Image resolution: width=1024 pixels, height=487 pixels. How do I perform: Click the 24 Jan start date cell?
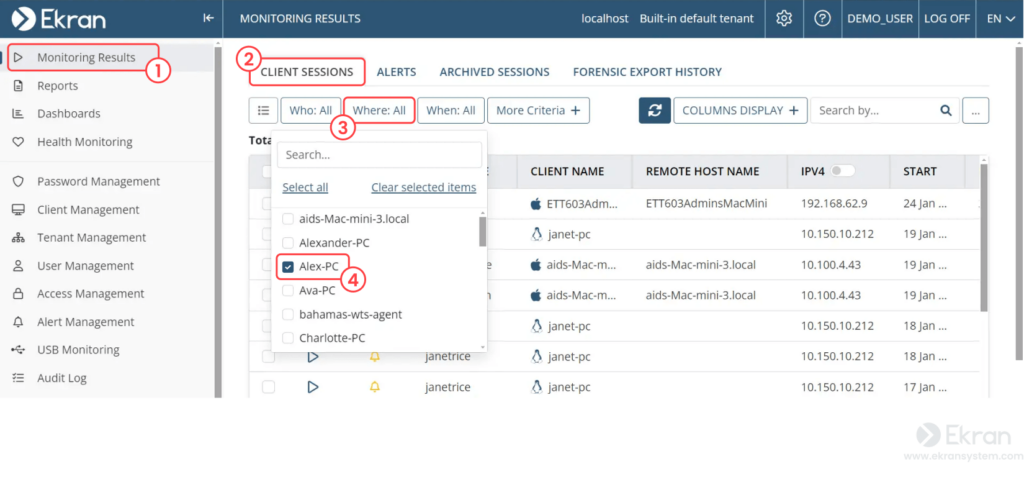[x=925, y=204]
